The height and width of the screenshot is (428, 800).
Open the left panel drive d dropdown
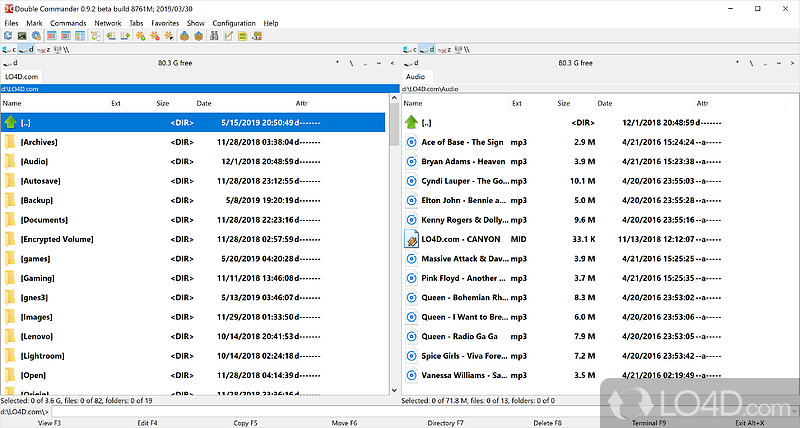[10, 62]
